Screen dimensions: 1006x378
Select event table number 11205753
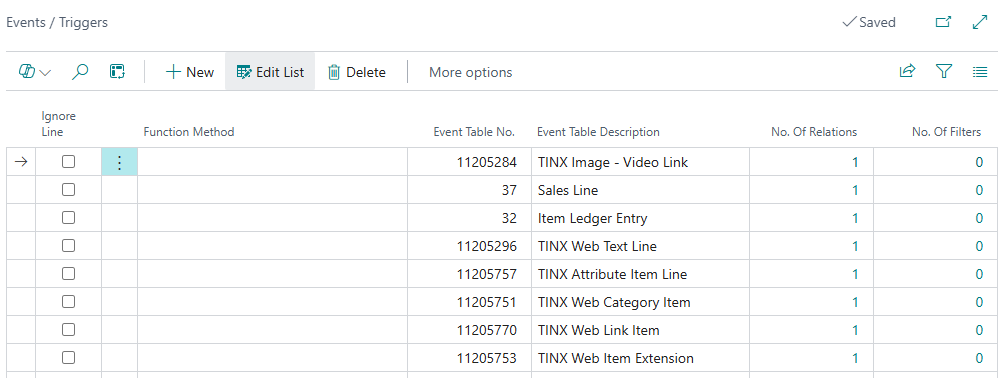486,359
